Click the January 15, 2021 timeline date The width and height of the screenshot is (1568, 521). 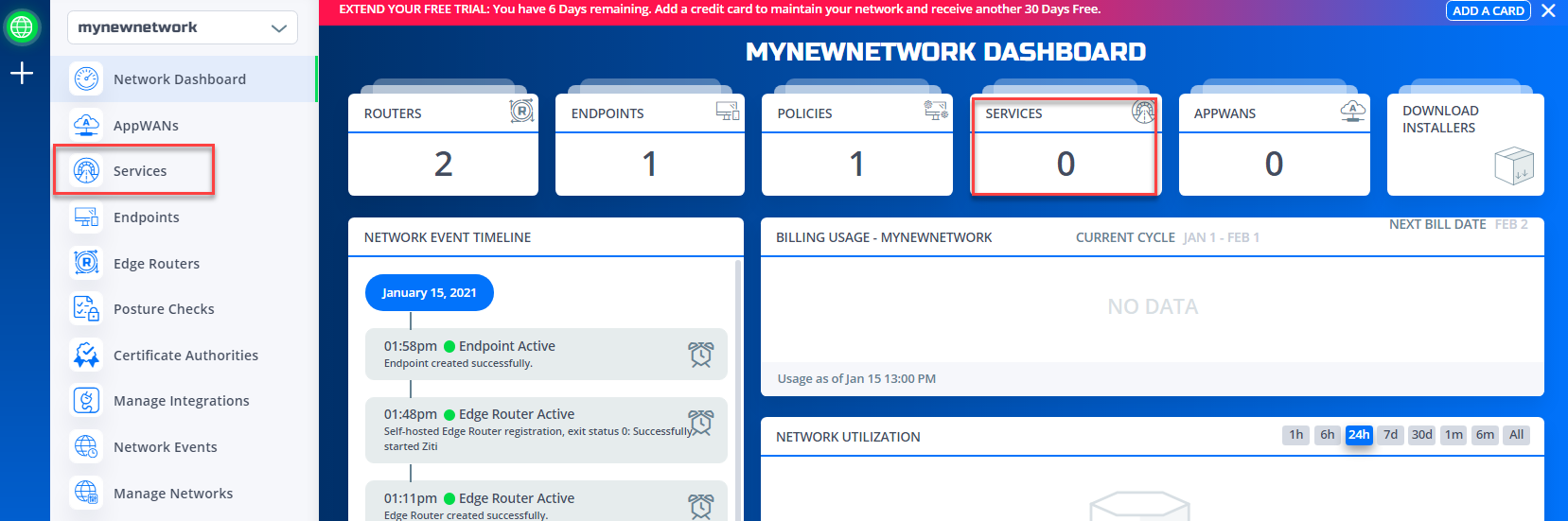point(430,292)
